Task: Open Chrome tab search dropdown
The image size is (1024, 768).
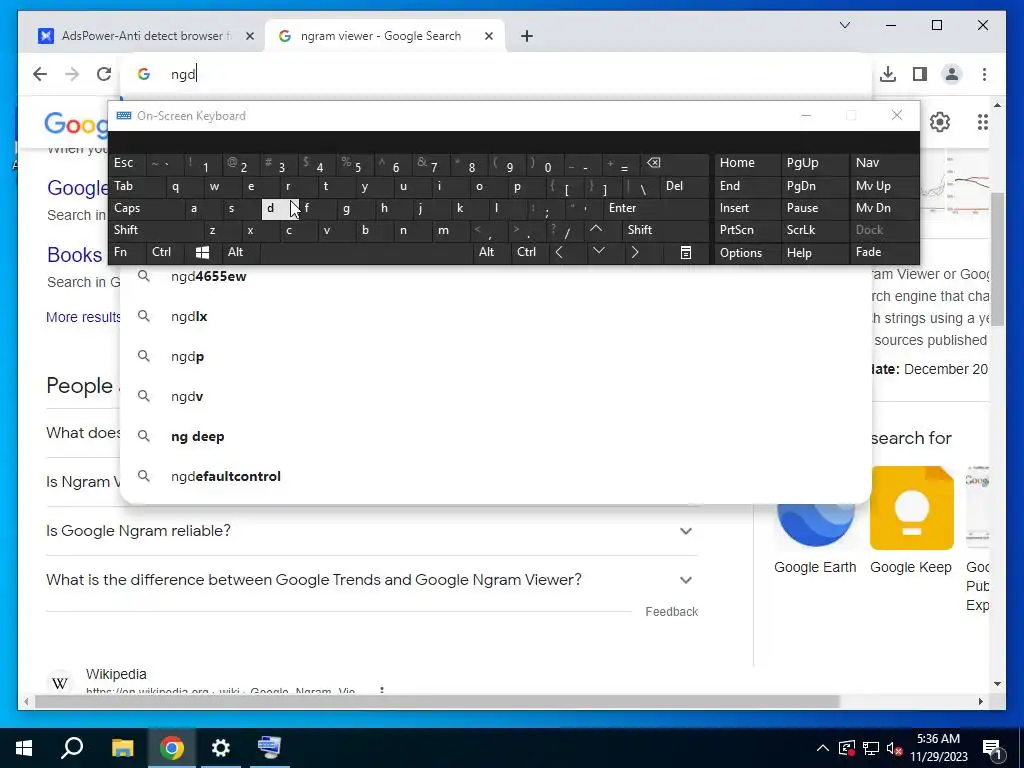Action: click(x=844, y=25)
